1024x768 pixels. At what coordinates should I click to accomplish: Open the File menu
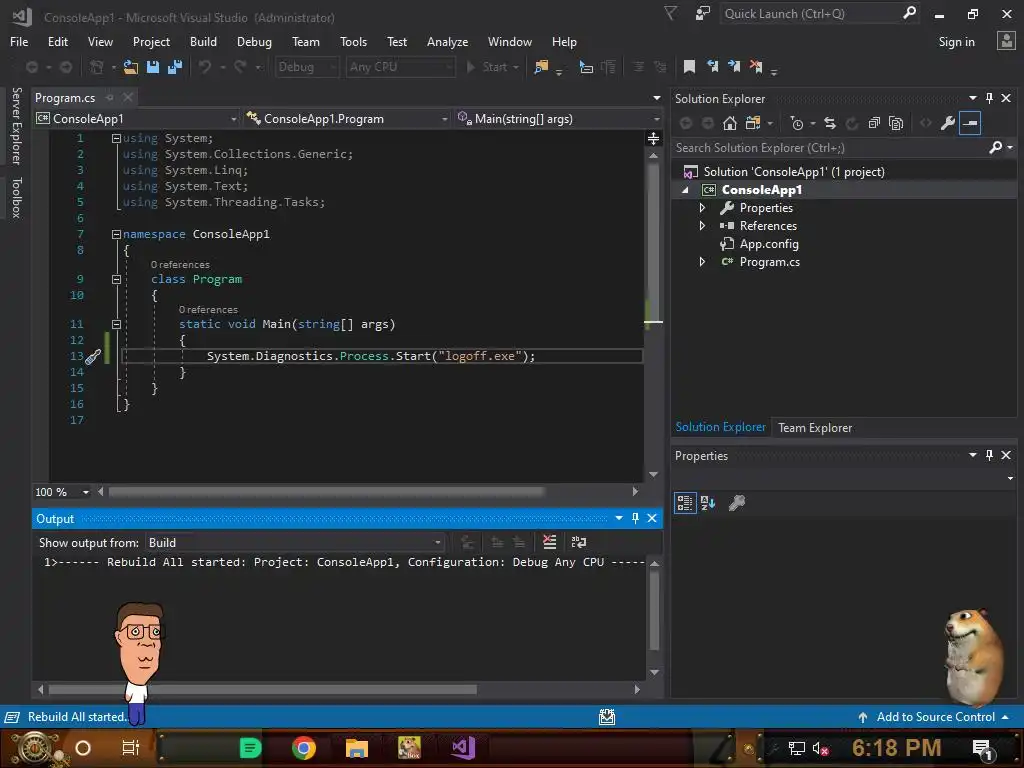(x=19, y=42)
